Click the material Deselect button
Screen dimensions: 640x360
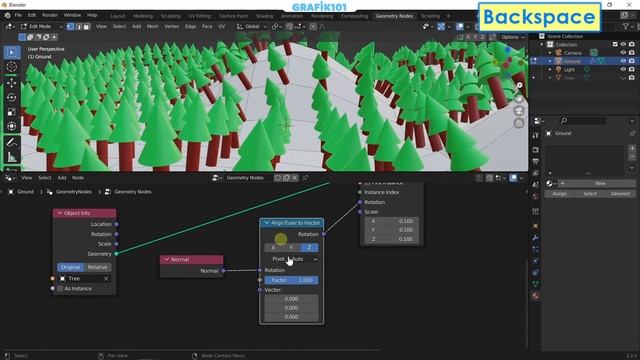pos(620,194)
